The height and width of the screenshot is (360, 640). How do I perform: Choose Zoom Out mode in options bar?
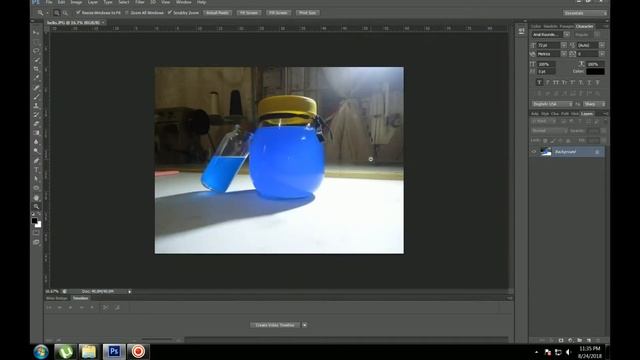click(x=65, y=13)
